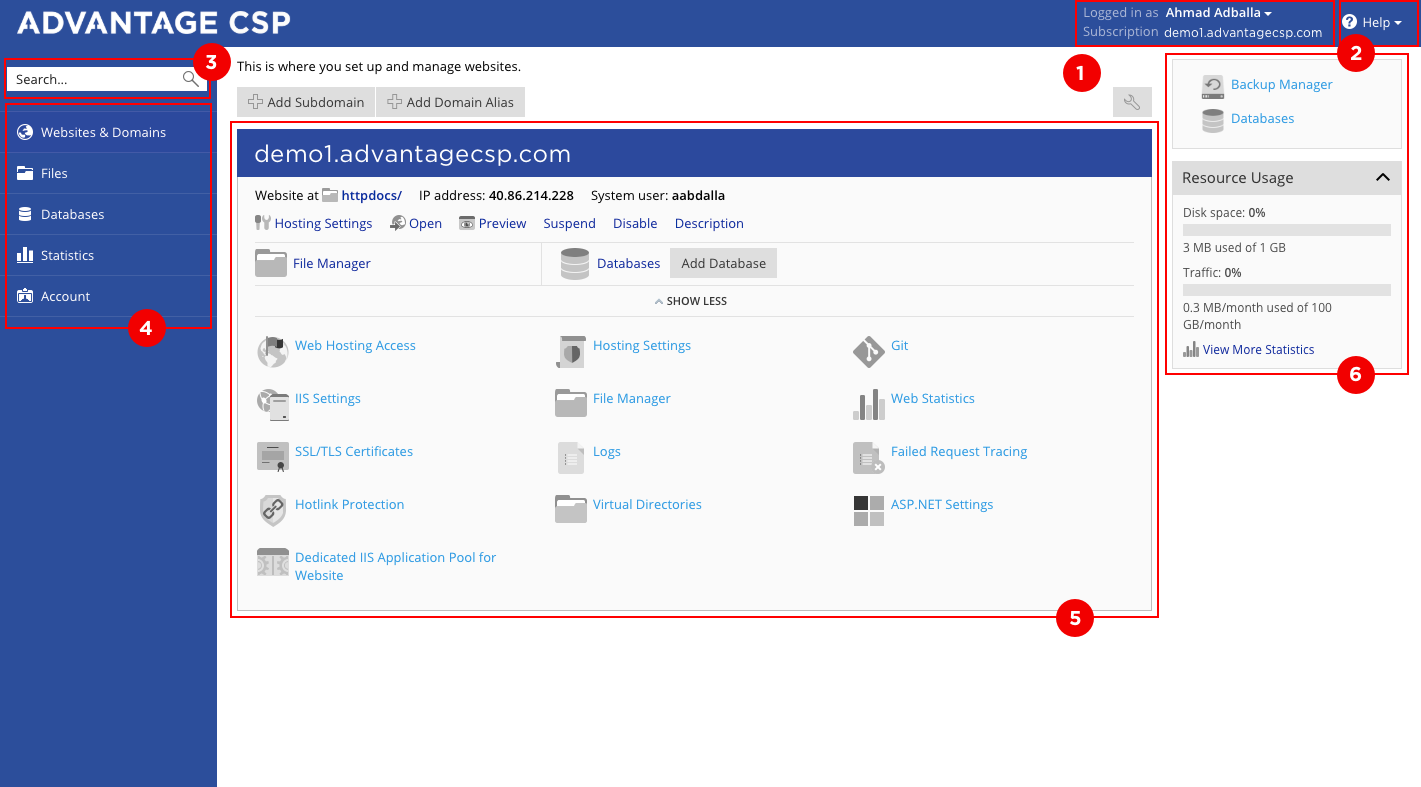Click the Dedicated IIS Application Pool icon
The height and width of the screenshot is (787, 1421).
tap(272, 563)
